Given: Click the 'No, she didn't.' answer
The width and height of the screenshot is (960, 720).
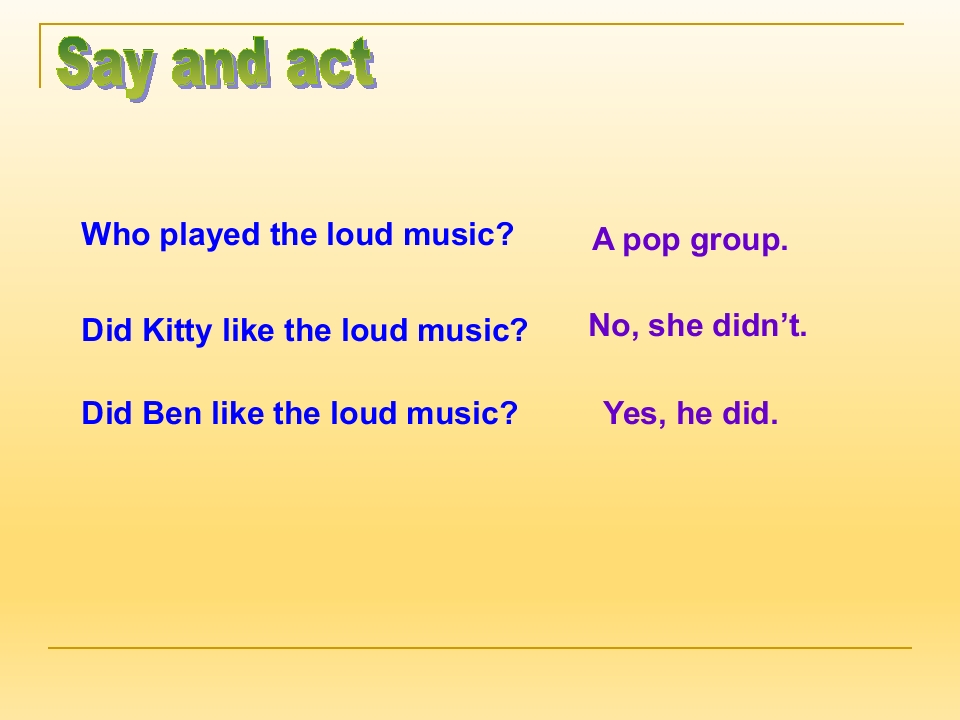Looking at the screenshot, I should [x=698, y=325].
